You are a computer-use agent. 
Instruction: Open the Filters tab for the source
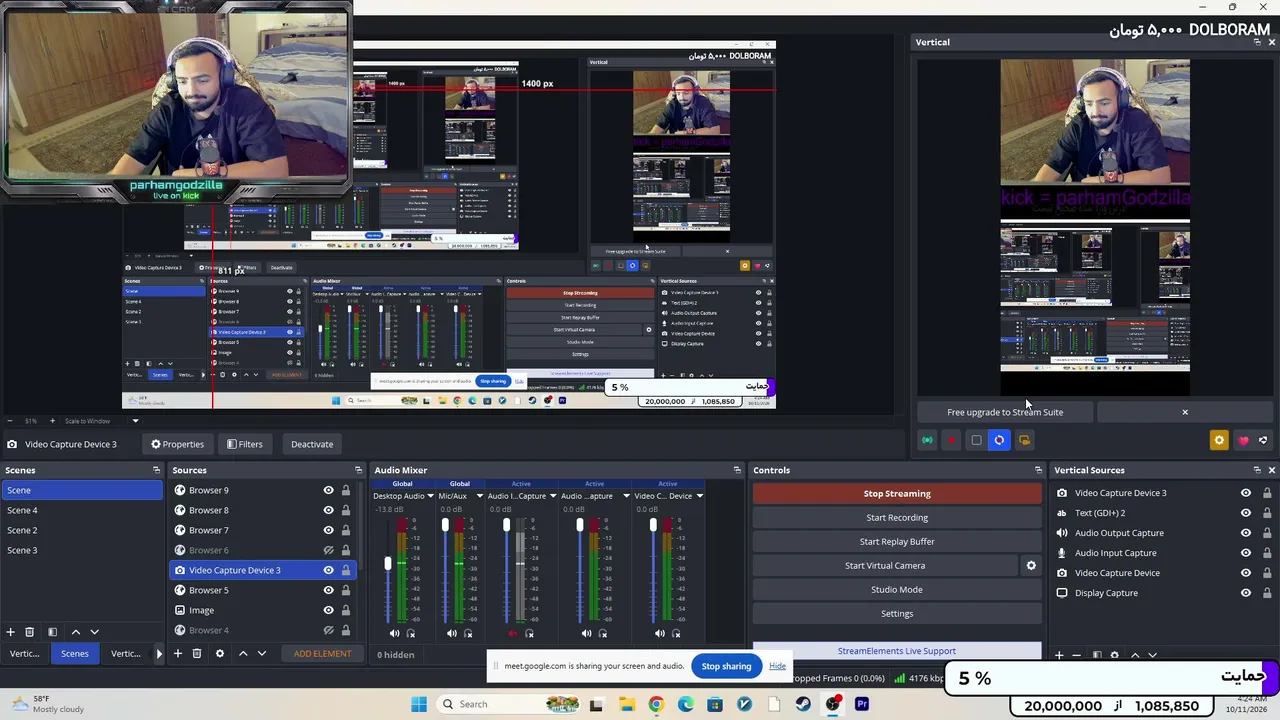click(245, 444)
